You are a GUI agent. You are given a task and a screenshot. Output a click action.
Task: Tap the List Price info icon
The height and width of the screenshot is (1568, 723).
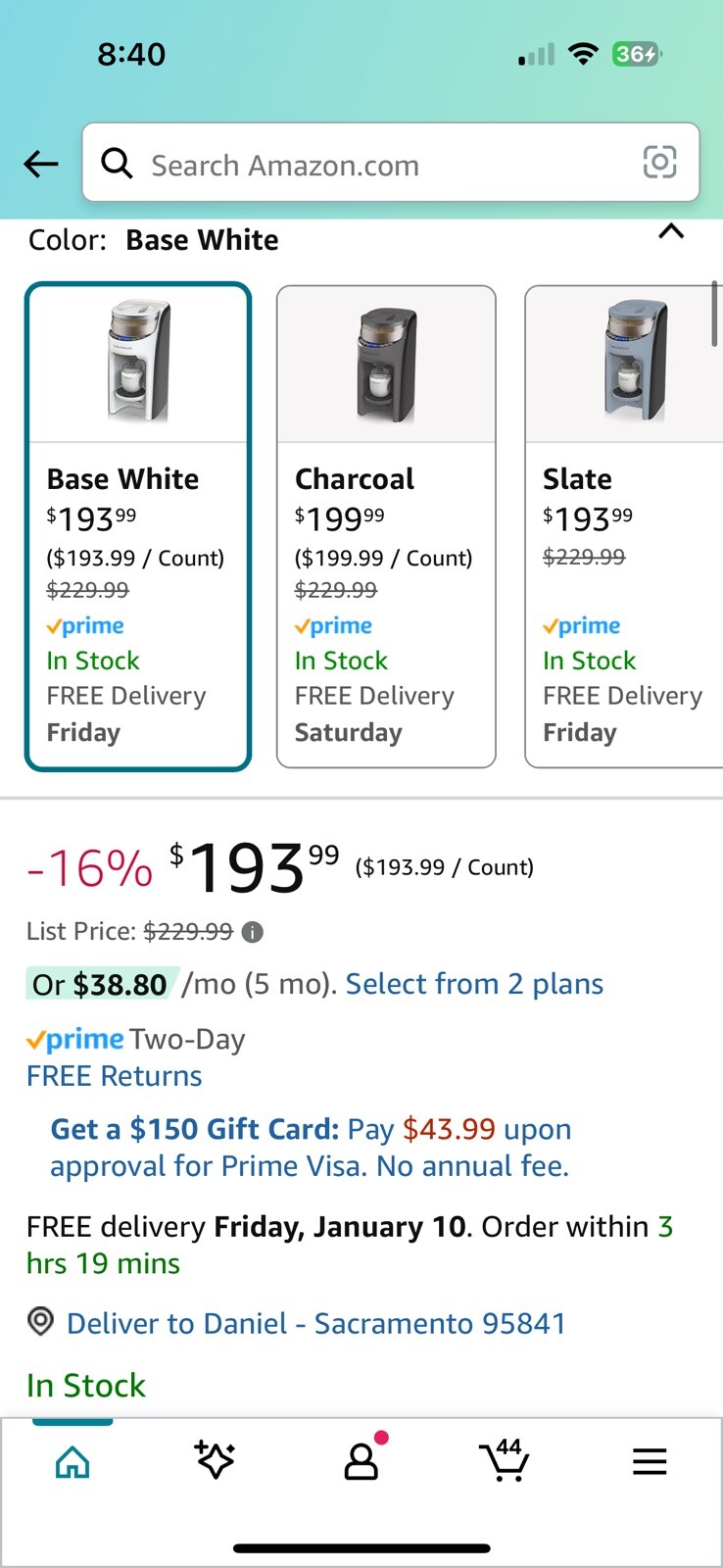tap(253, 932)
